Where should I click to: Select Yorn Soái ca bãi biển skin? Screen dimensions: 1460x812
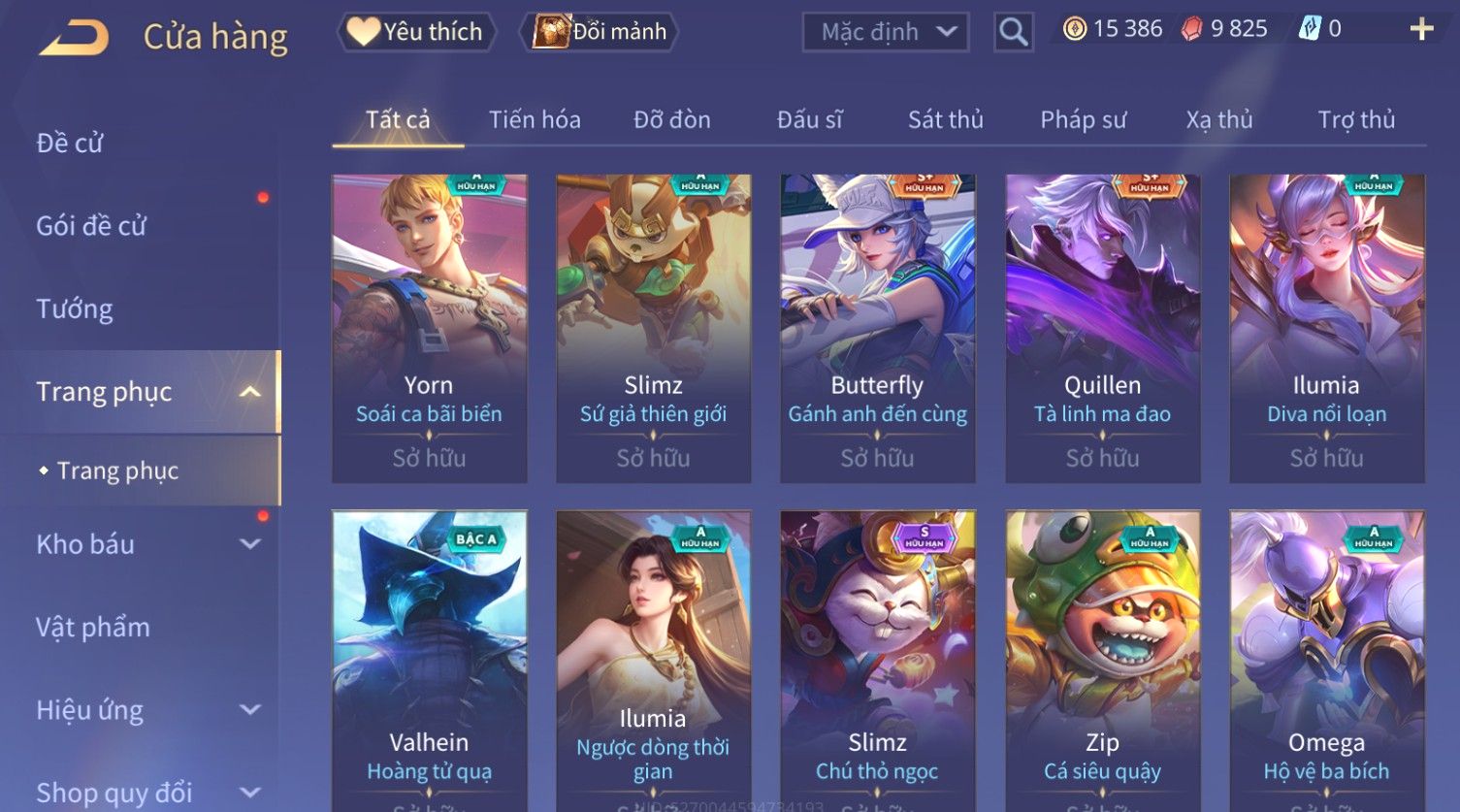430,328
